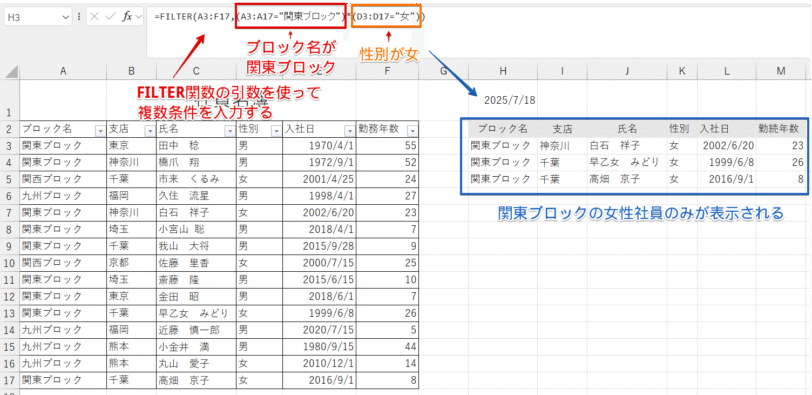Expand the chevron next to fx
The image size is (812, 395).
point(138,17)
